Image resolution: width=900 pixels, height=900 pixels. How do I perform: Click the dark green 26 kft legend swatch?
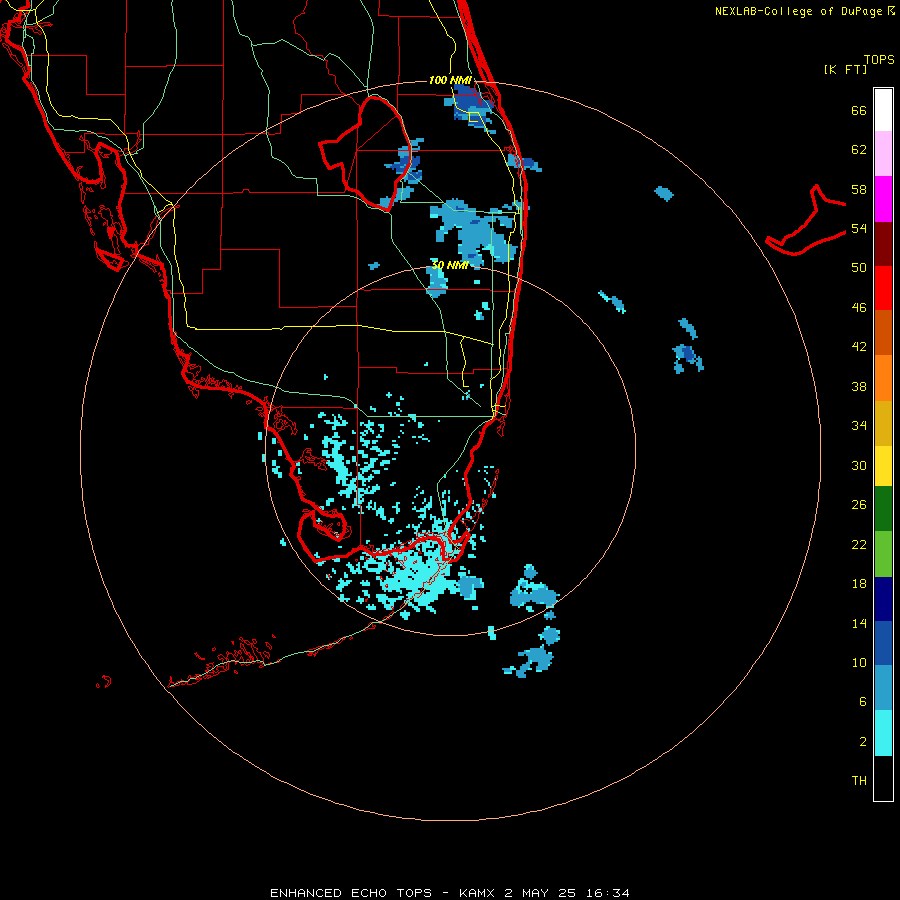[x=883, y=509]
